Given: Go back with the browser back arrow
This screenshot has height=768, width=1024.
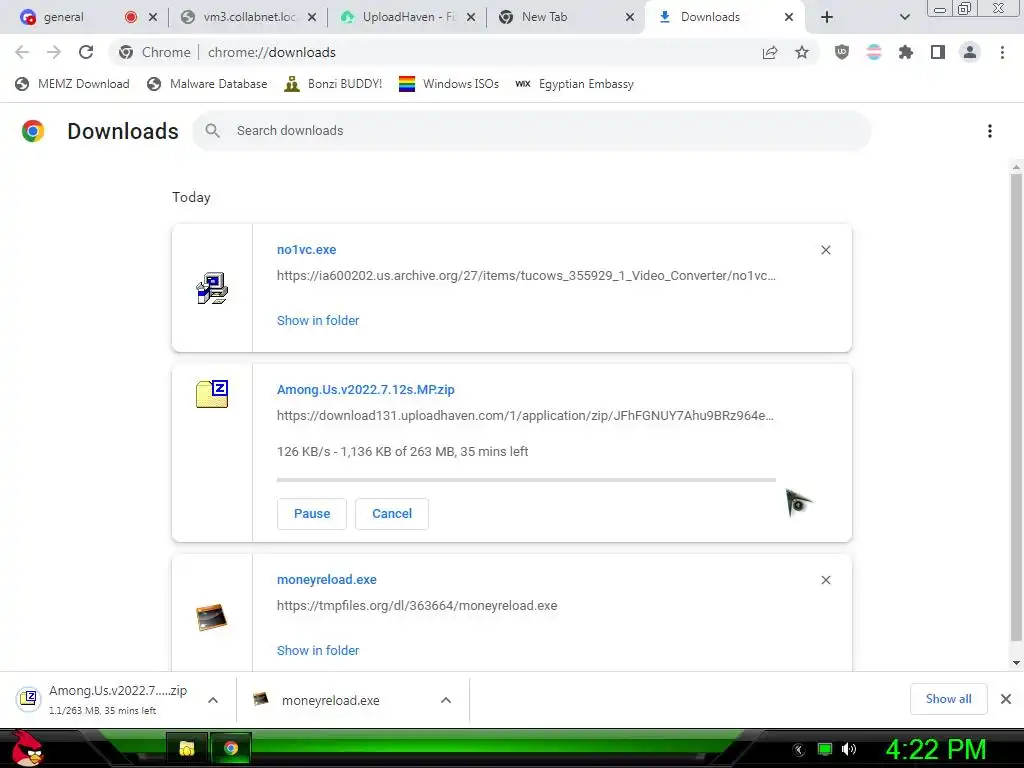Looking at the screenshot, I should (x=22, y=52).
